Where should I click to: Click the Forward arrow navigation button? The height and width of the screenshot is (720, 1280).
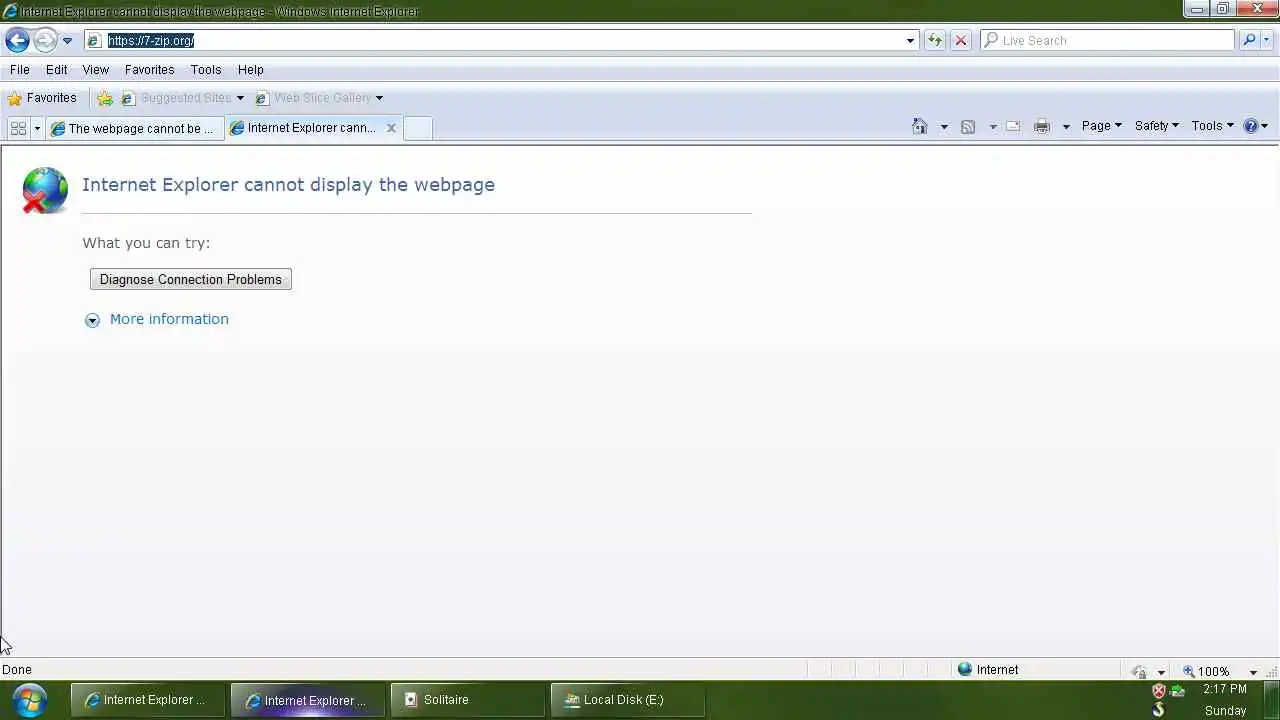(45, 40)
